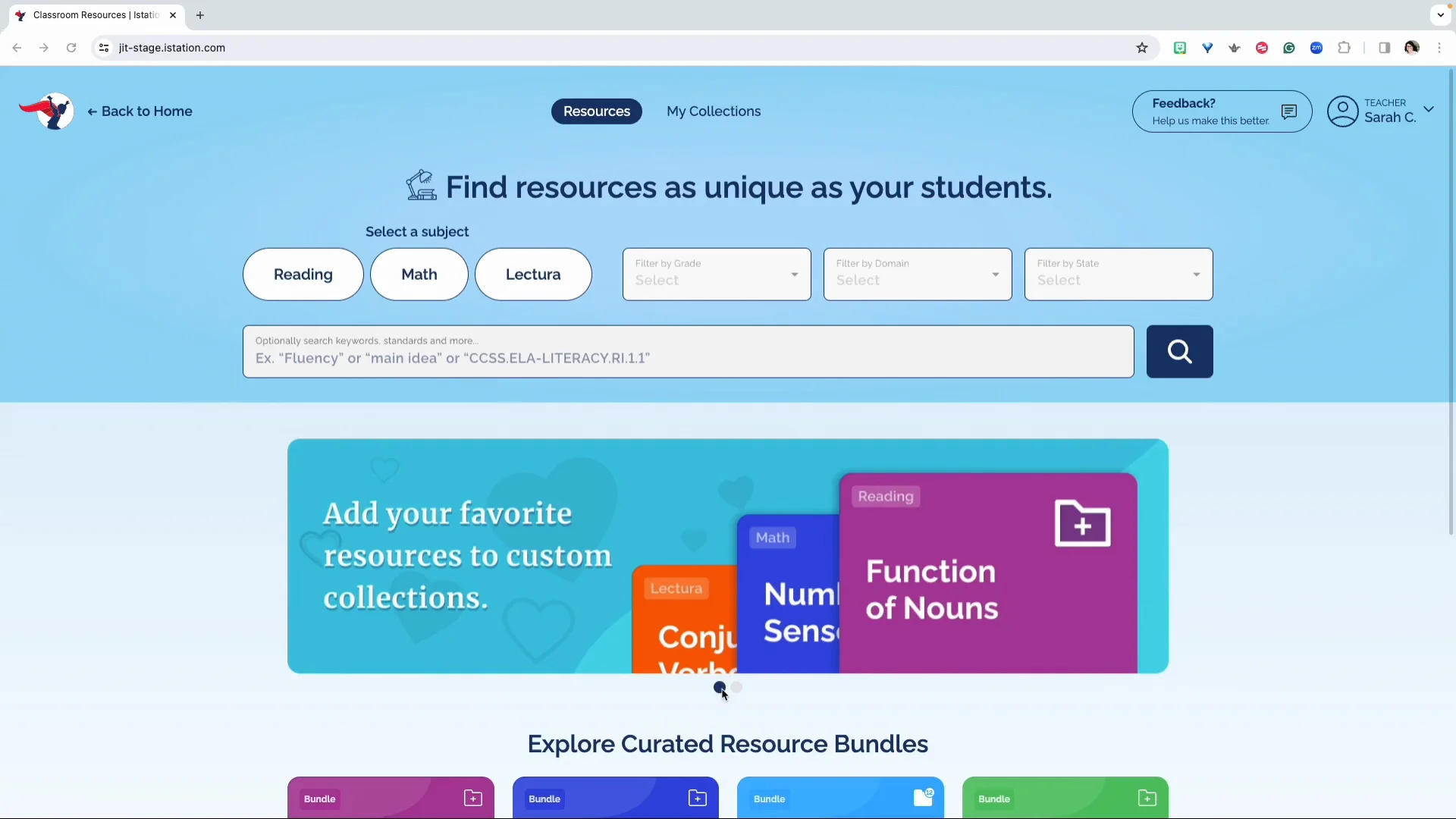Switch to the My Collections tab
The height and width of the screenshot is (819, 1456).
714,111
